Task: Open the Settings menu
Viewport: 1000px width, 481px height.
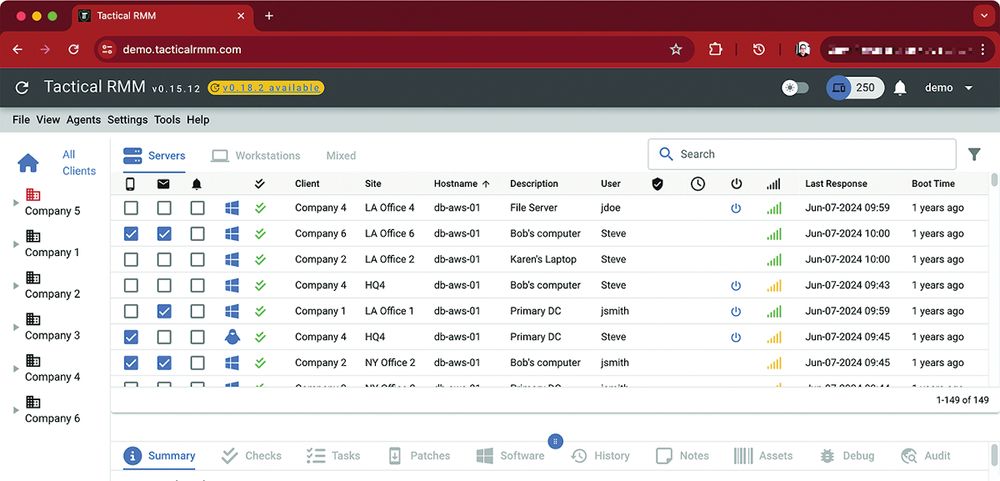Action: point(128,120)
